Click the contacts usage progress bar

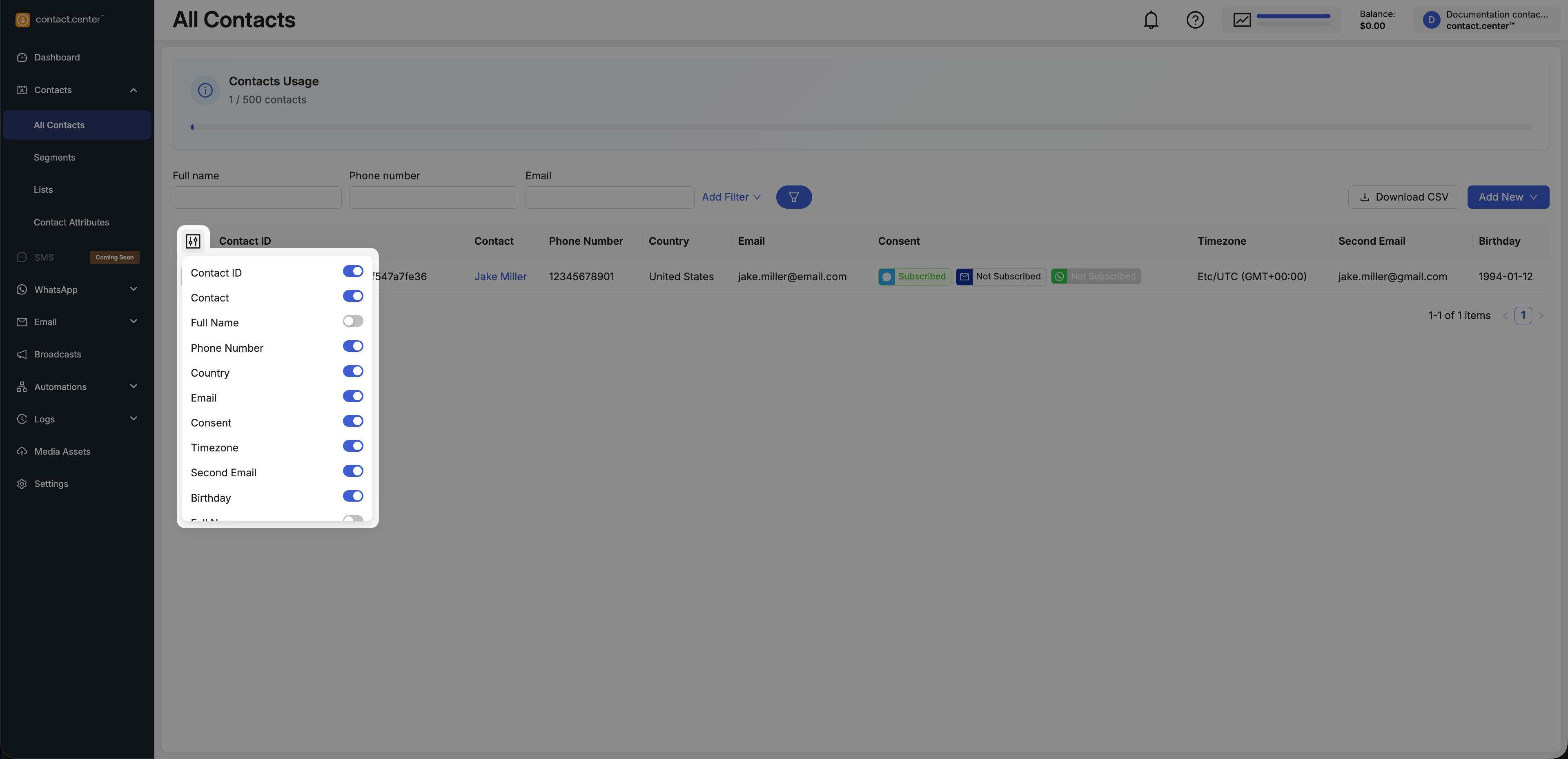point(861,127)
